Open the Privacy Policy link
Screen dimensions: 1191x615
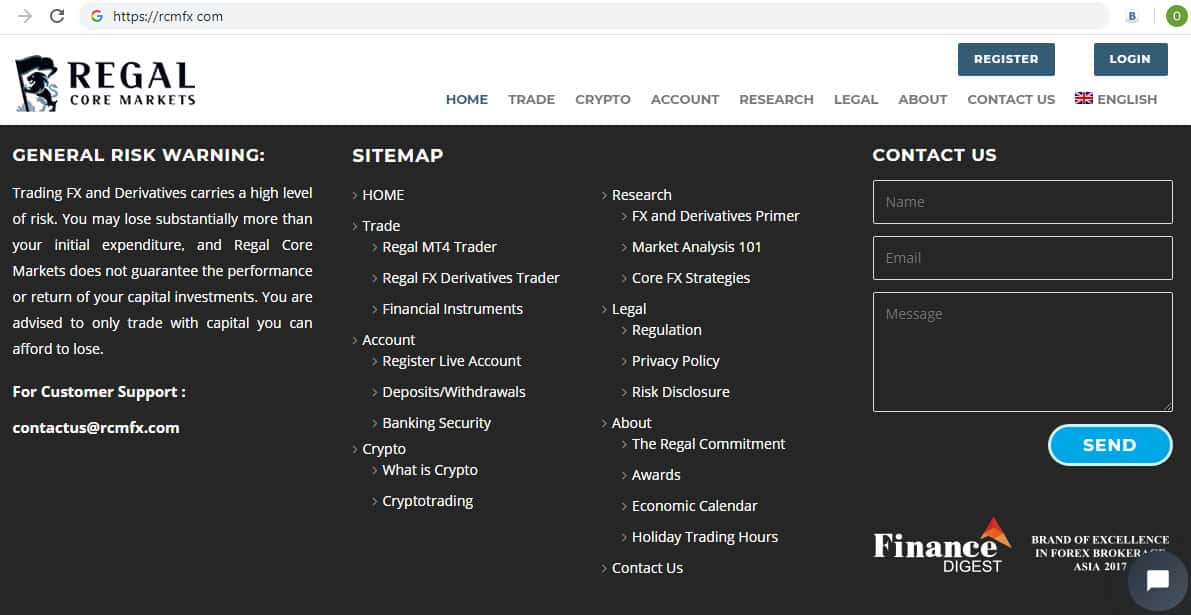pos(676,361)
